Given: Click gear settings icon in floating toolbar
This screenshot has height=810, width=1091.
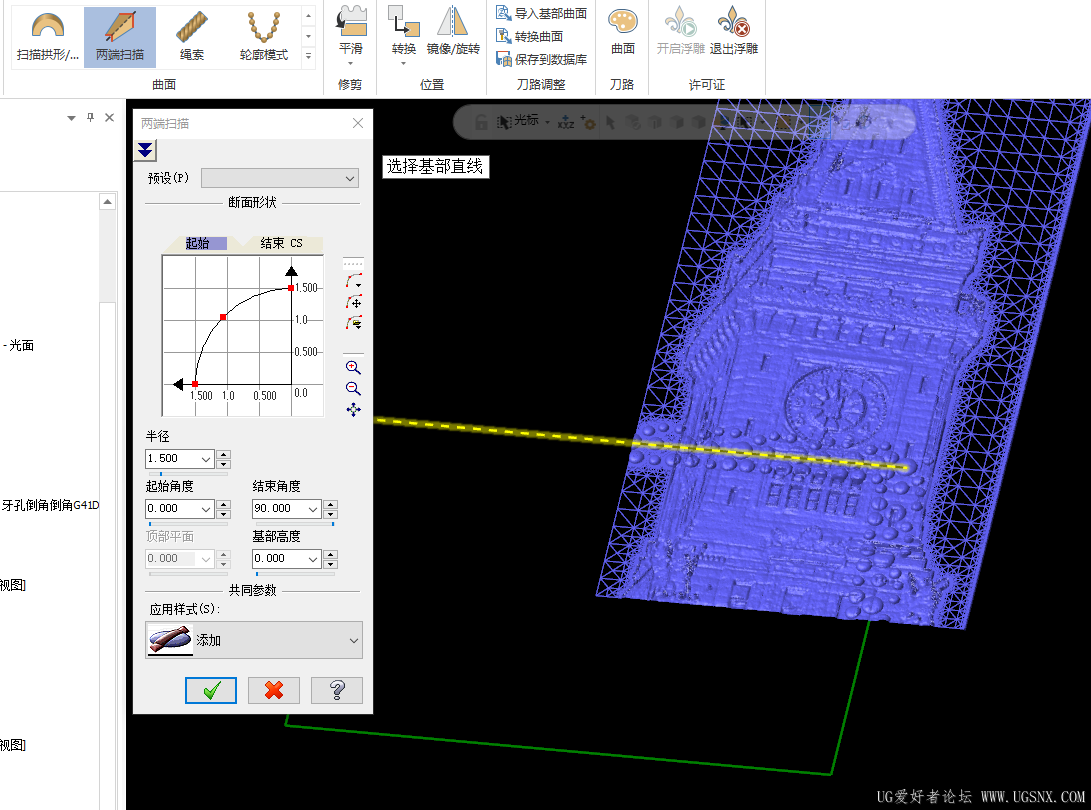Looking at the screenshot, I should [x=588, y=122].
